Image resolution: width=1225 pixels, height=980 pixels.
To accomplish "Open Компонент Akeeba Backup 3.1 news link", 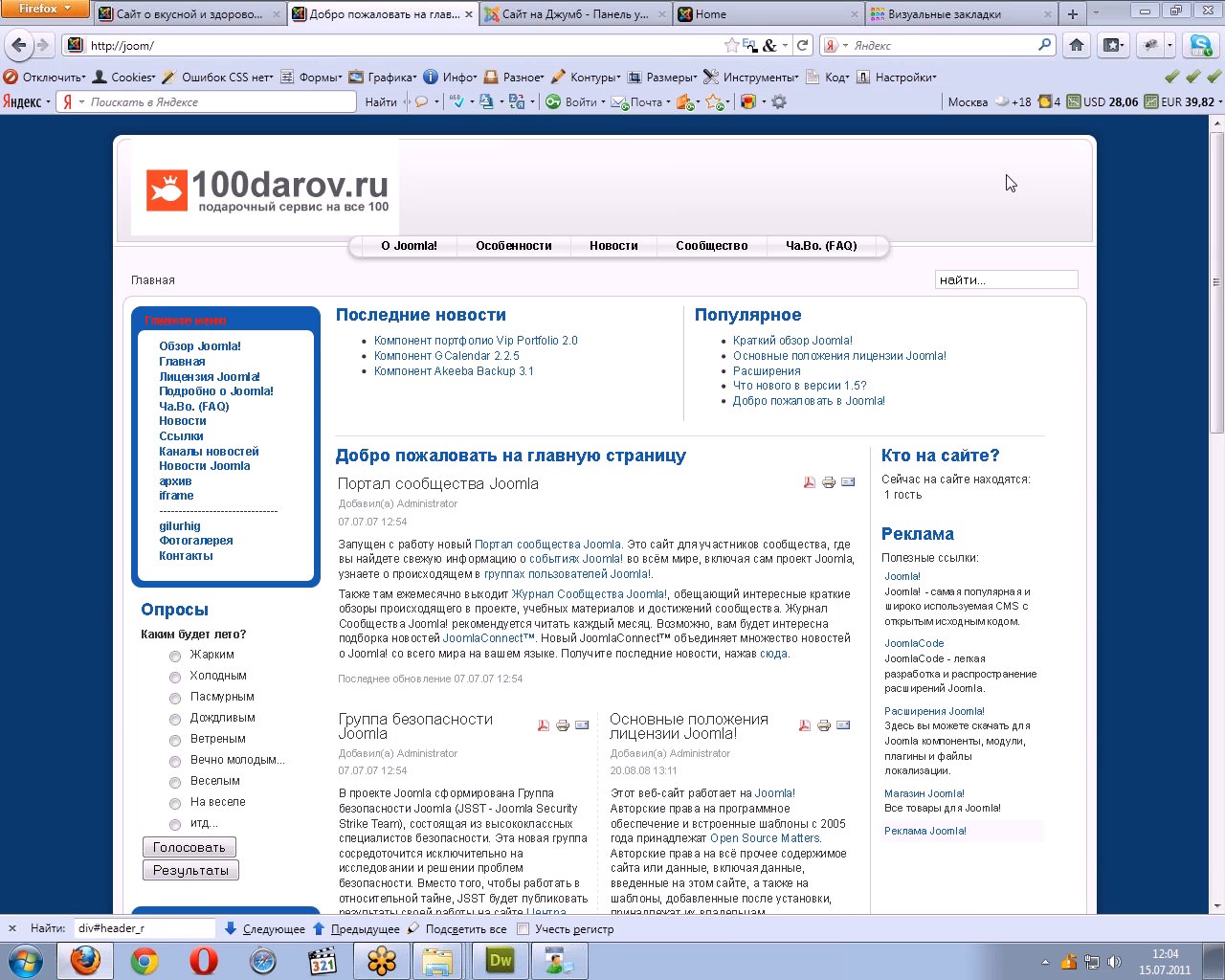I will click(454, 371).
